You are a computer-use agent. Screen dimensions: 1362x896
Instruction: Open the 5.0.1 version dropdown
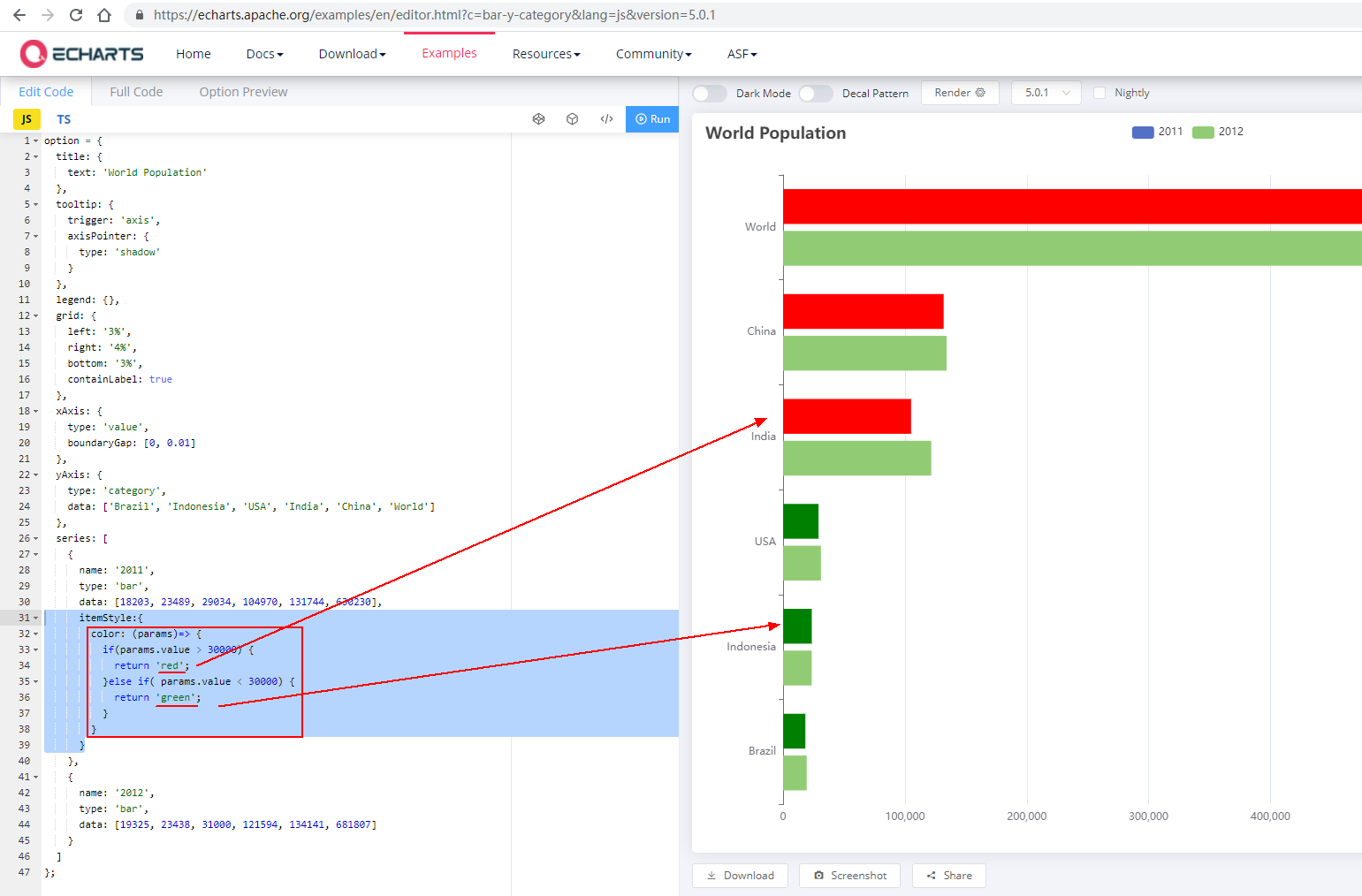coord(1046,92)
